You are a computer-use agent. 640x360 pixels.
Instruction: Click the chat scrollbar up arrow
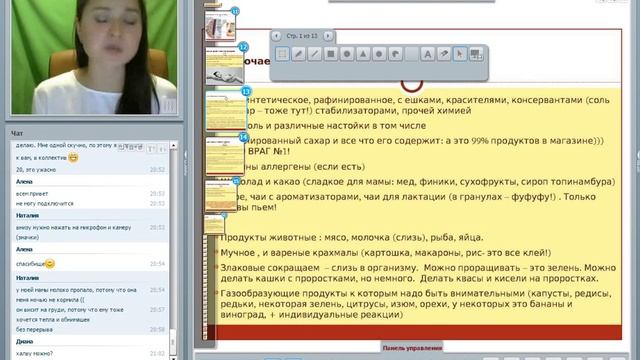click(173, 145)
